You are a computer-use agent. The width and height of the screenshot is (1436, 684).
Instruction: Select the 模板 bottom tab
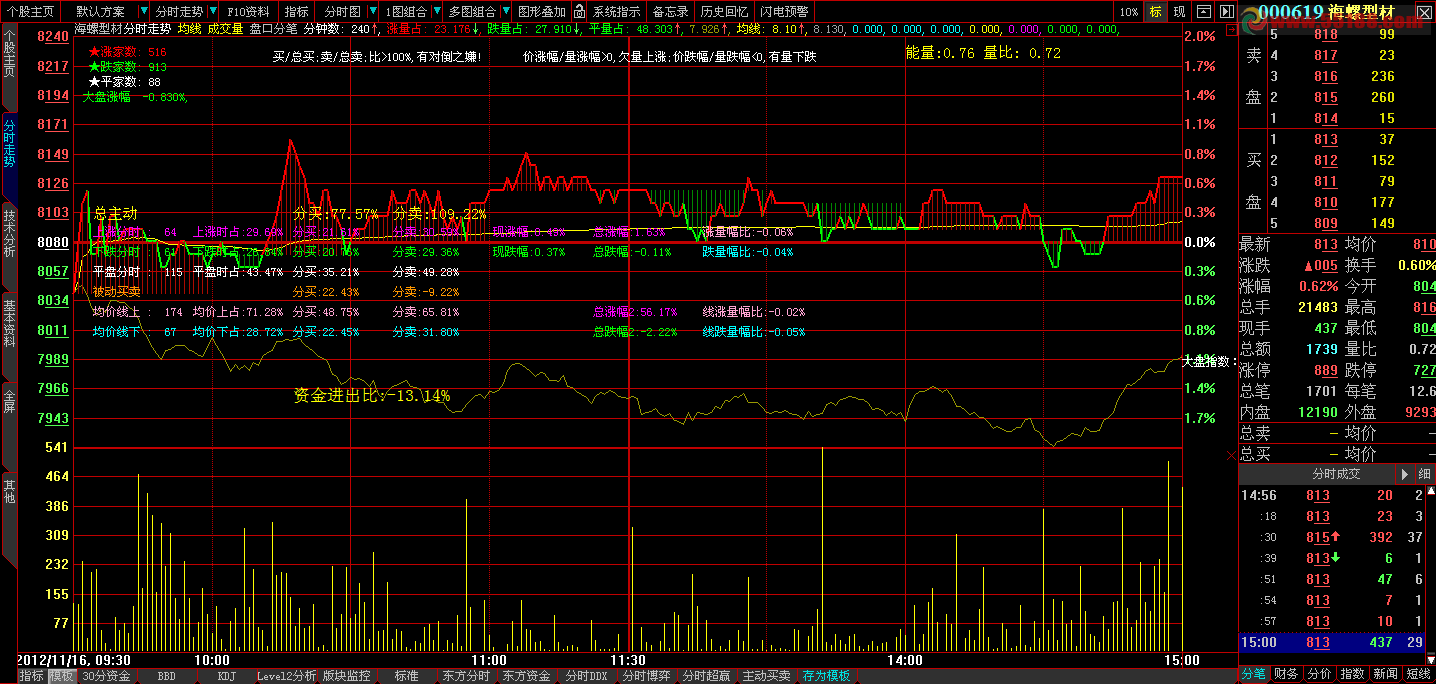click(x=62, y=676)
